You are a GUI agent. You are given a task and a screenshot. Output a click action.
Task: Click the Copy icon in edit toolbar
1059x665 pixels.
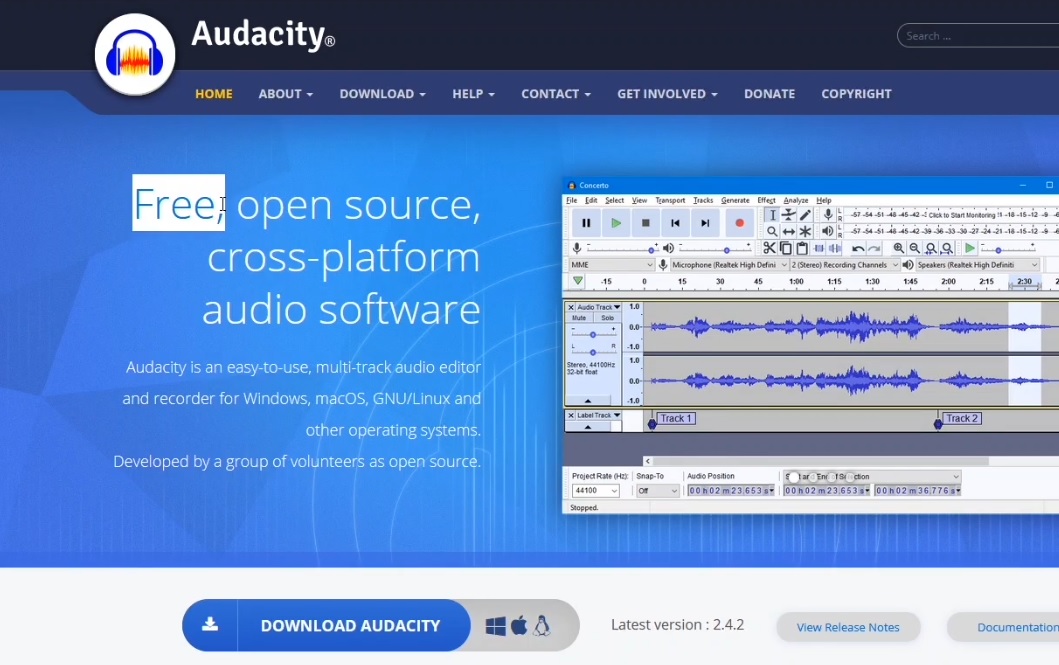tap(785, 248)
